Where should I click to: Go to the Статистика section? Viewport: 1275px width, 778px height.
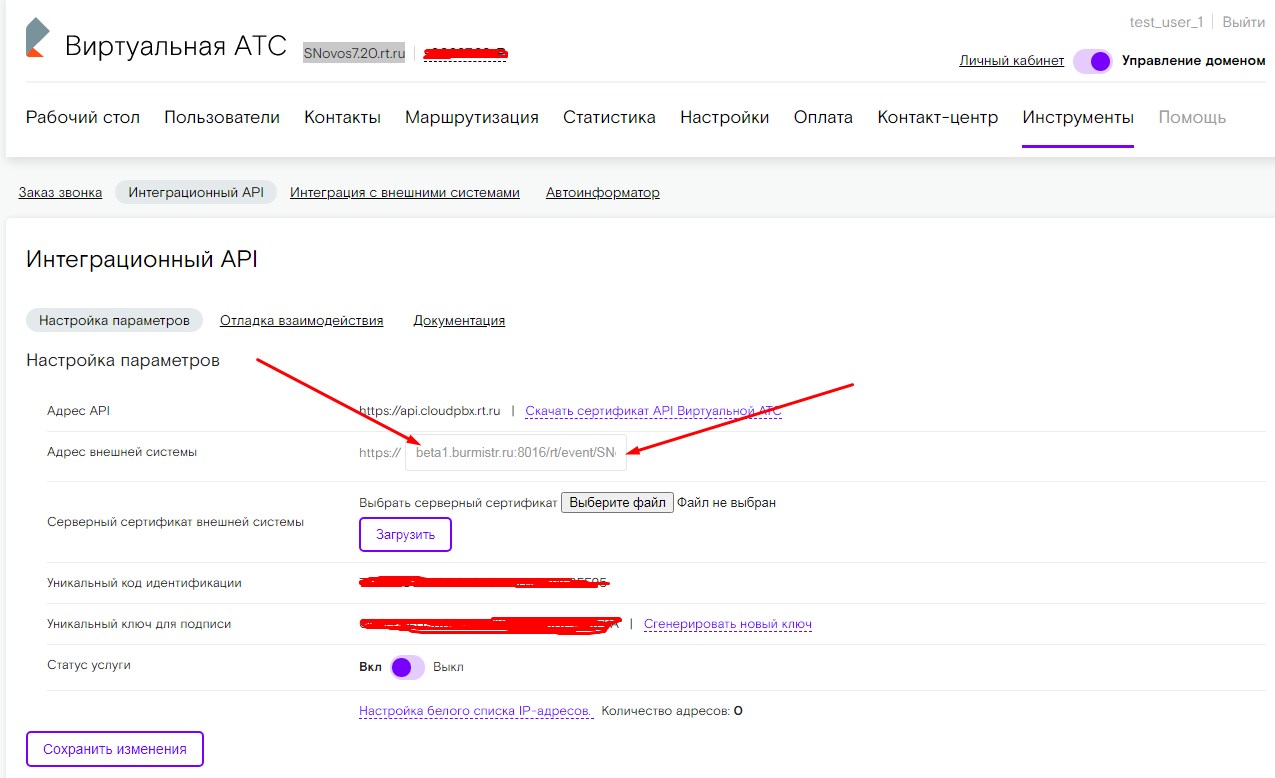coord(609,117)
